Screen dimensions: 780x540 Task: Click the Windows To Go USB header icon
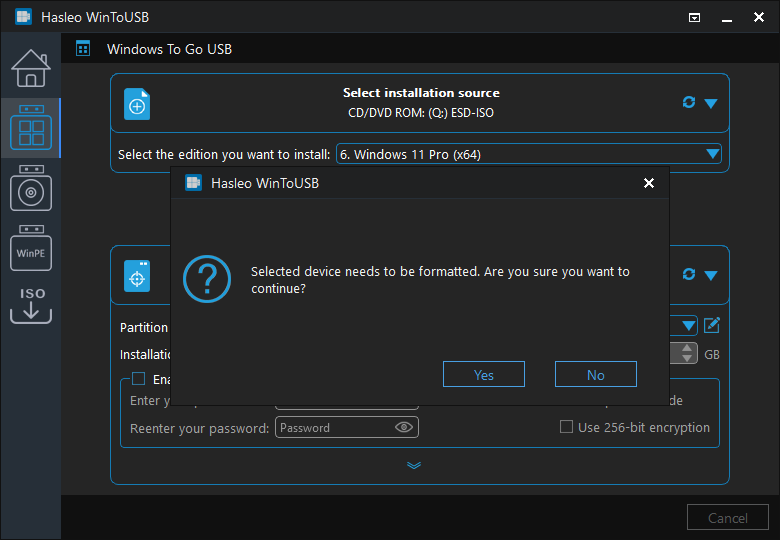click(x=83, y=49)
